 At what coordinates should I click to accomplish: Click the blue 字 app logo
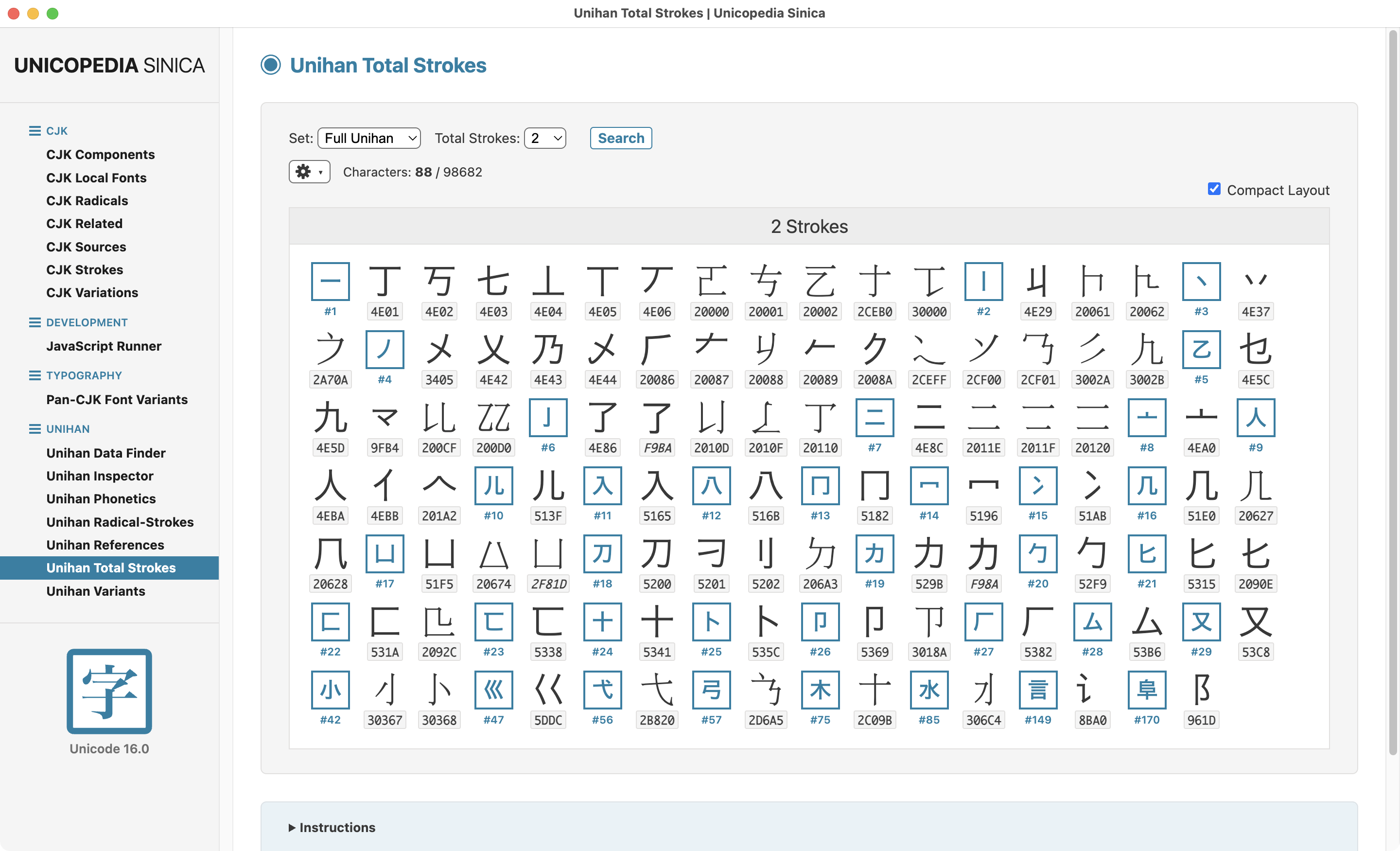(x=109, y=691)
